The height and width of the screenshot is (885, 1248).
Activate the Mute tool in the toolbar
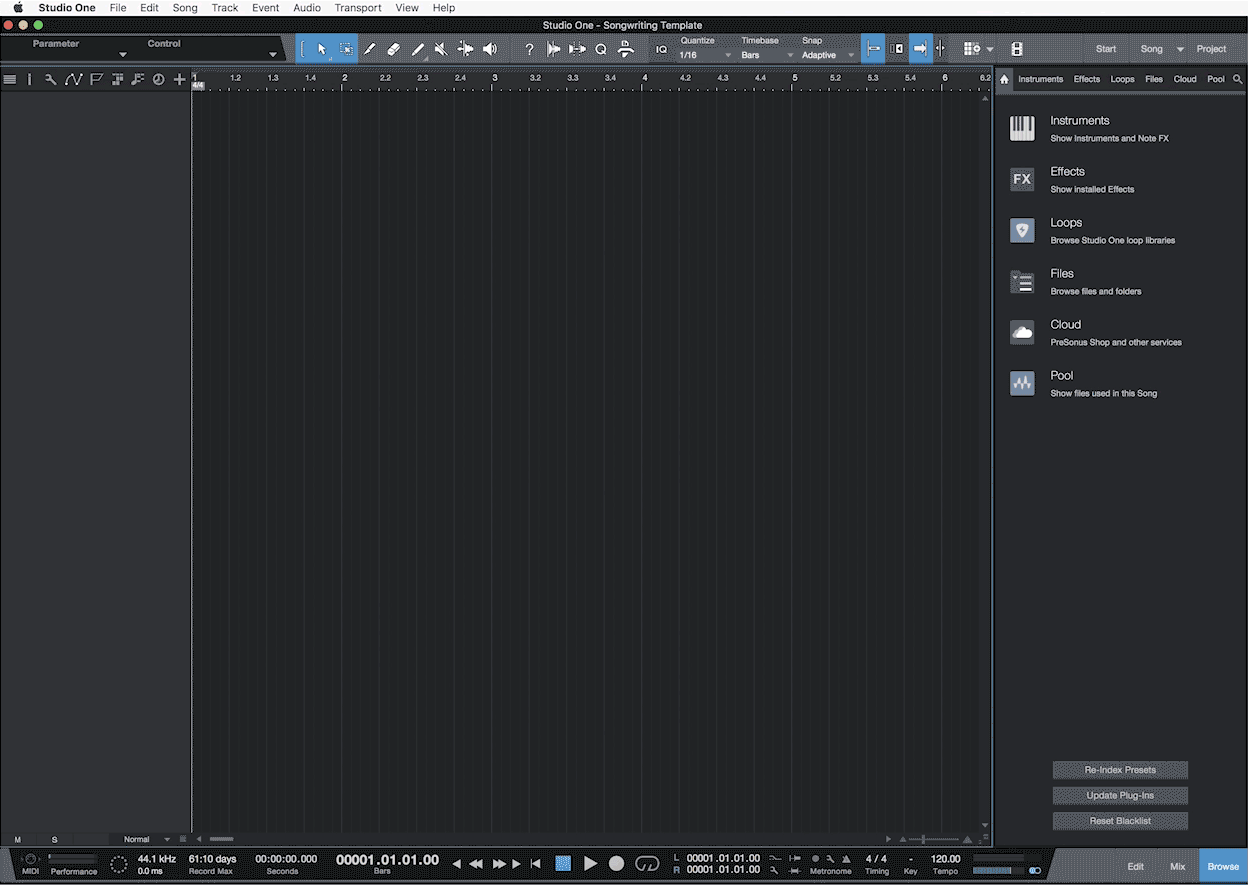(x=441, y=48)
